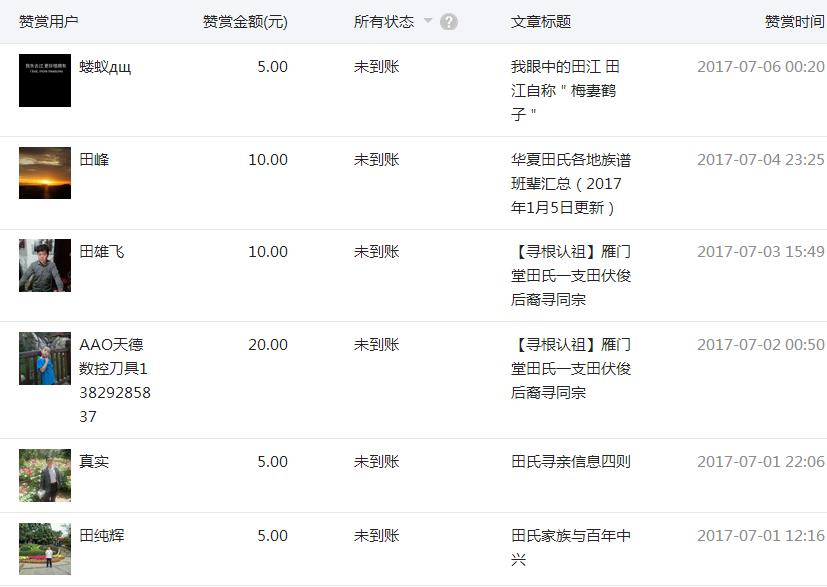
Task: Click the black avatar of 蝼蚁дщ
Action: pyautogui.click(x=45, y=80)
